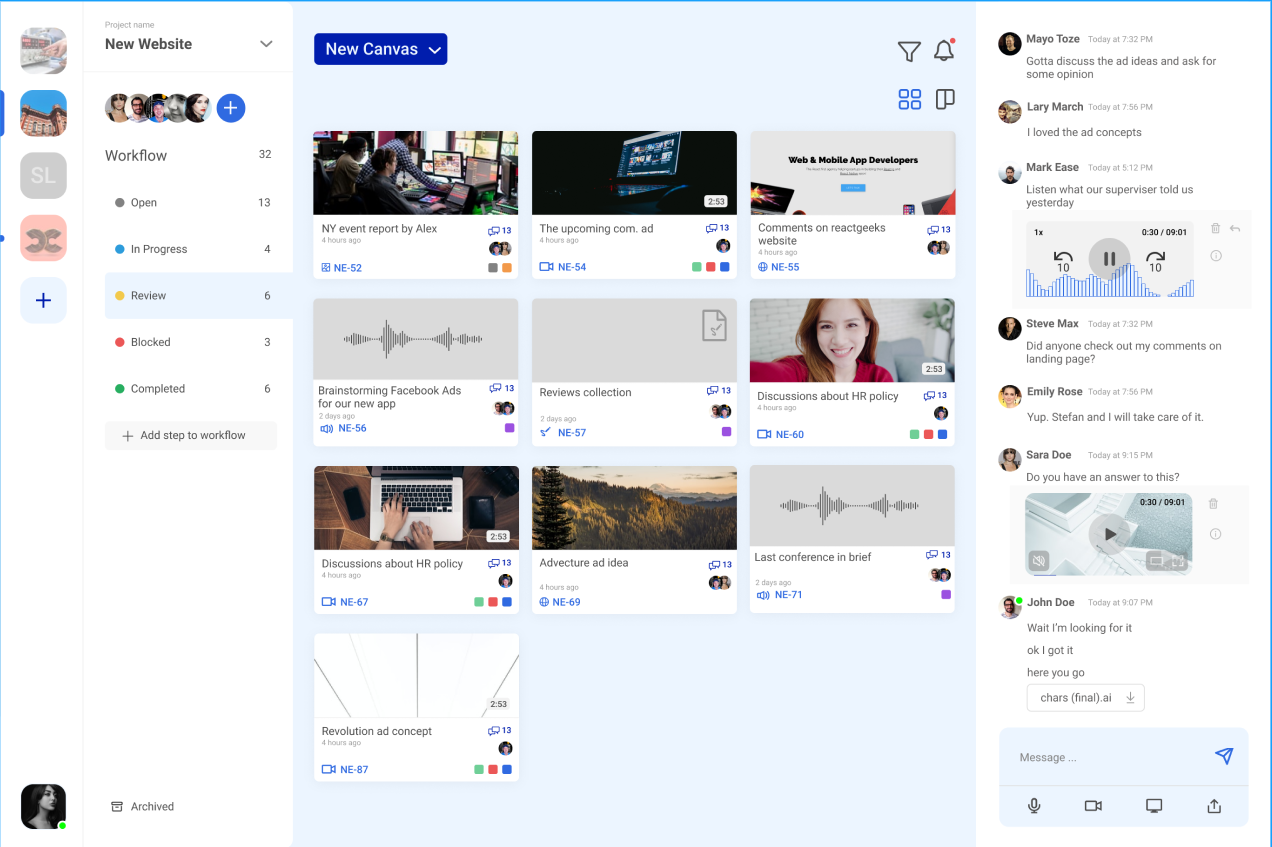Image resolution: width=1272 pixels, height=847 pixels.
Task: Upload a file with share icon
Action: (1214, 806)
